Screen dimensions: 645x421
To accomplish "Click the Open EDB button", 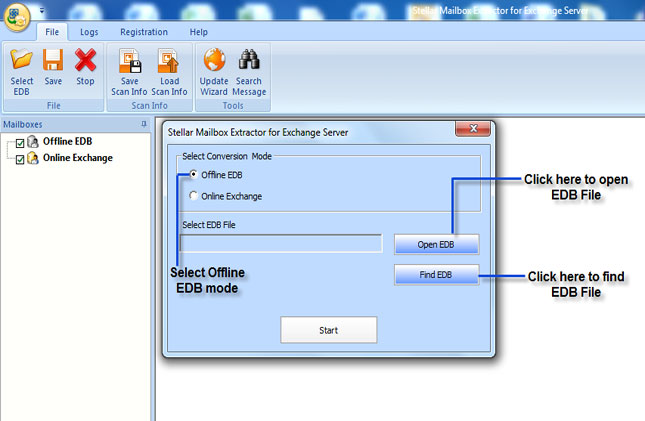I will (x=436, y=244).
